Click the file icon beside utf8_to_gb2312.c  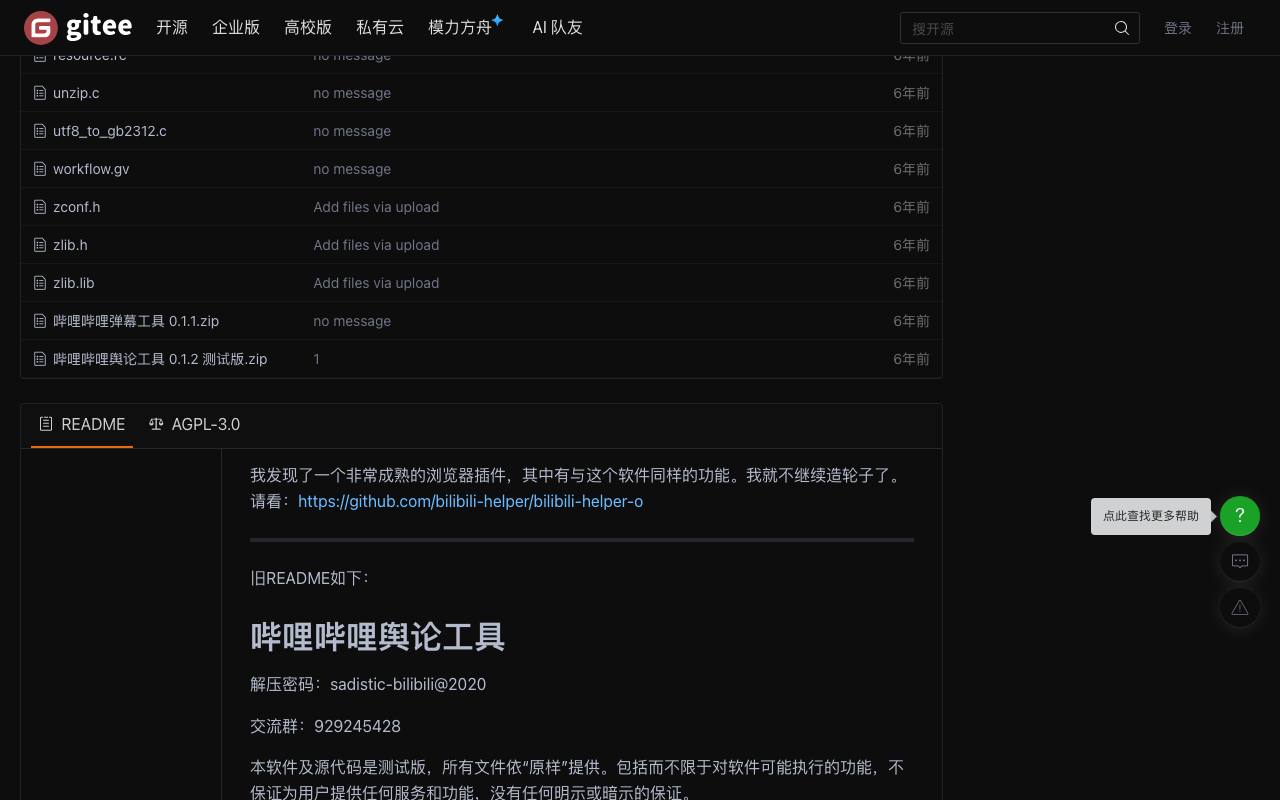40,131
